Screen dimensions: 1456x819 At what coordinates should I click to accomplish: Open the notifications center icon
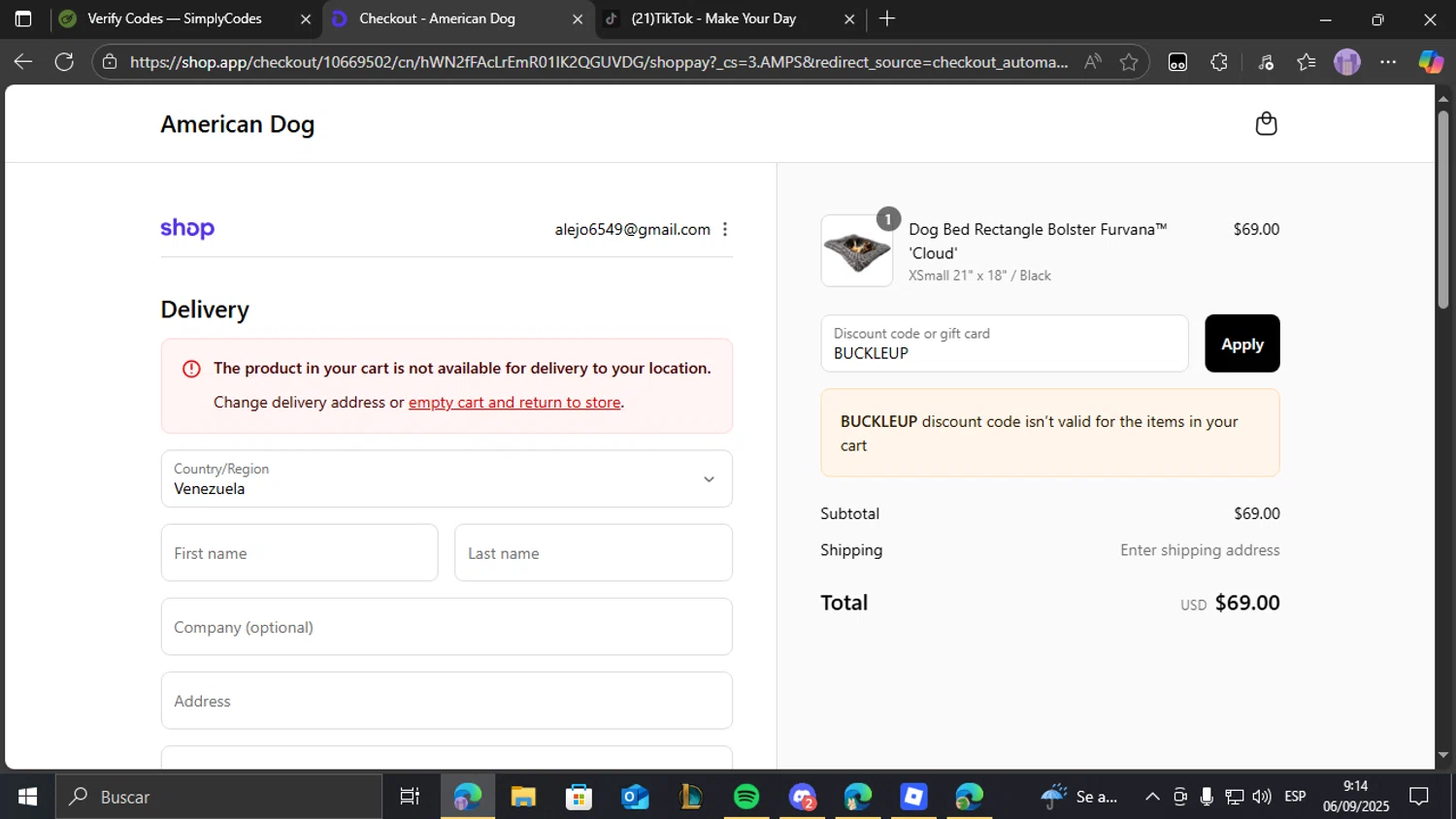[x=1419, y=797]
